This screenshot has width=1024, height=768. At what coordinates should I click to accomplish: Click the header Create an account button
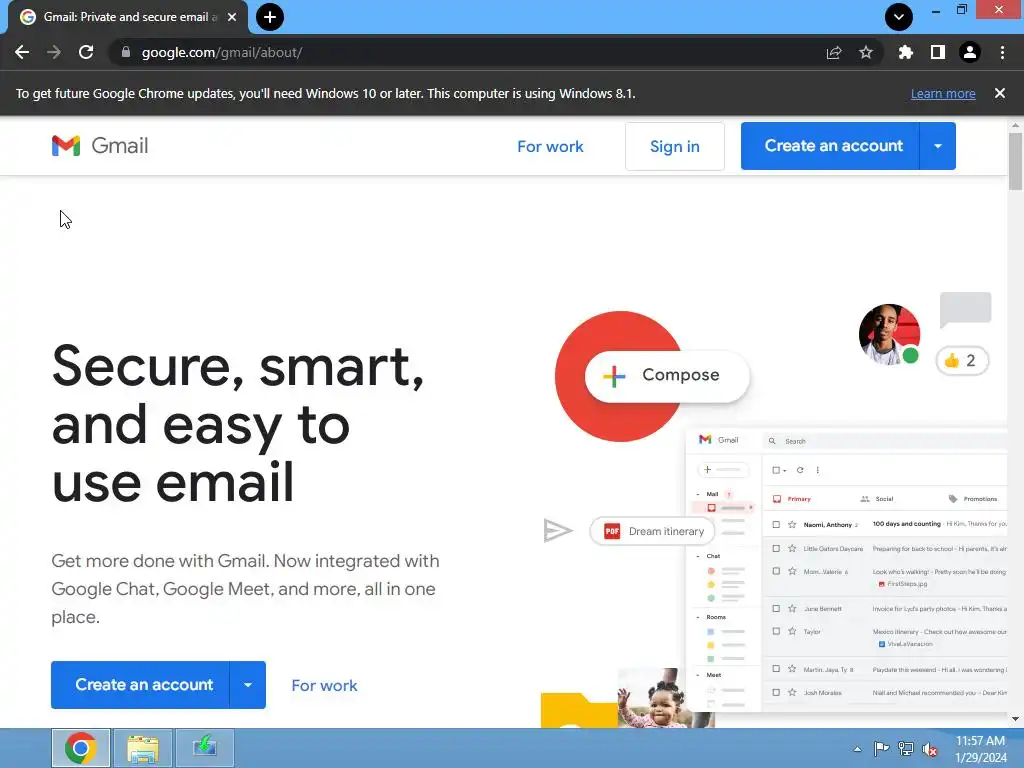(830, 146)
